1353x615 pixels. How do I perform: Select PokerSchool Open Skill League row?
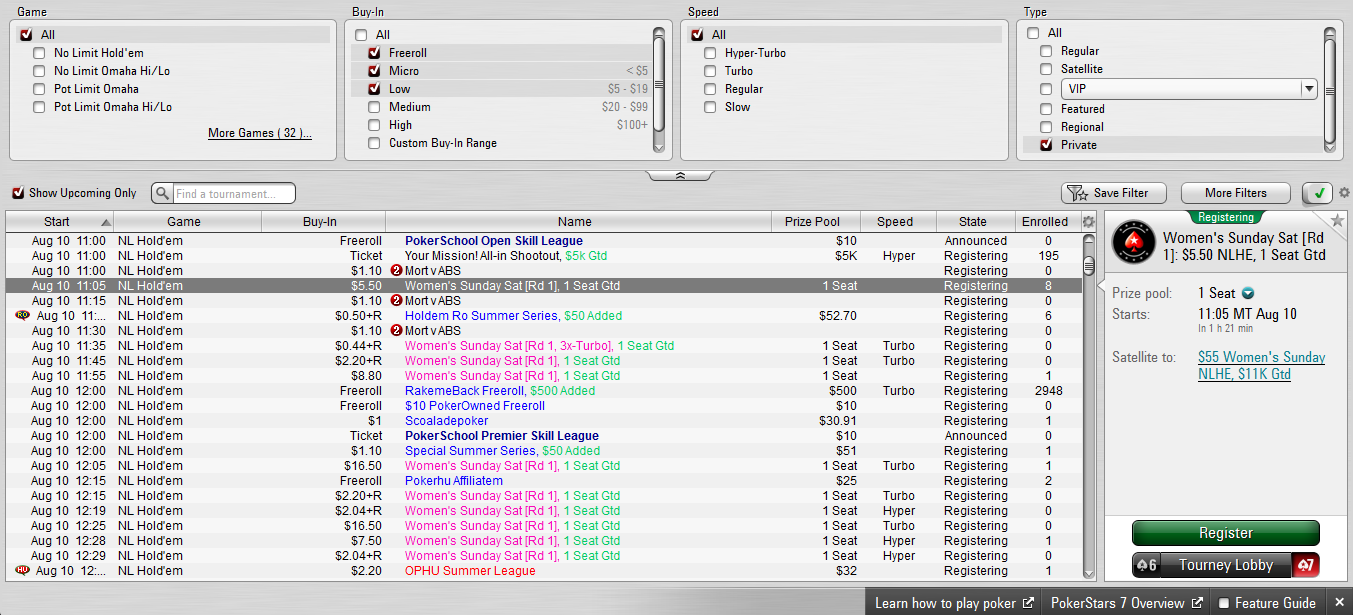[x=544, y=241]
